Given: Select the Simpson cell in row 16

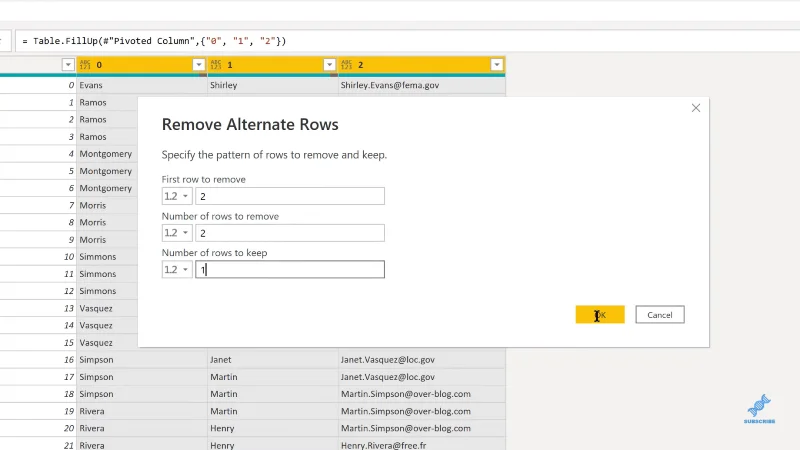Looking at the screenshot, I should 142,360.
